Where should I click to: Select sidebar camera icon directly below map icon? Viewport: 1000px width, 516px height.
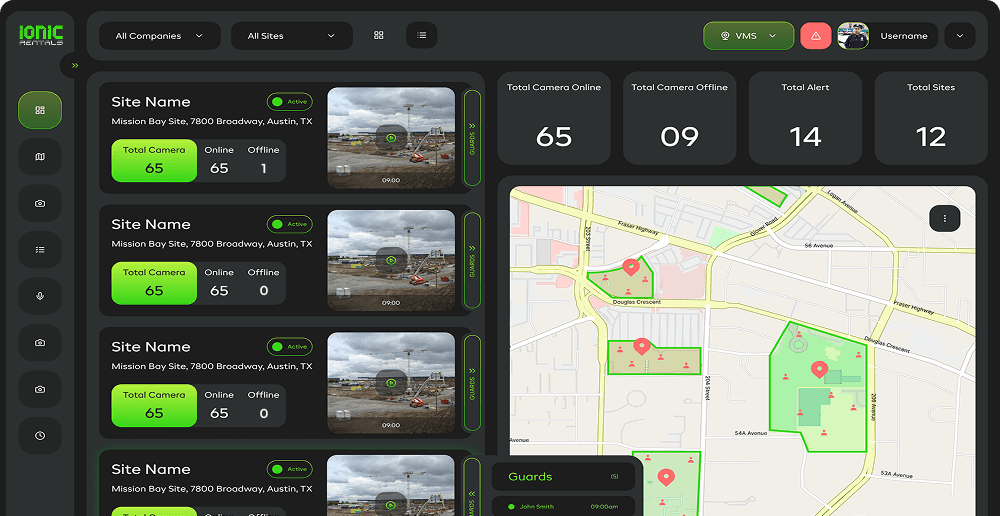tap(40, 203)
